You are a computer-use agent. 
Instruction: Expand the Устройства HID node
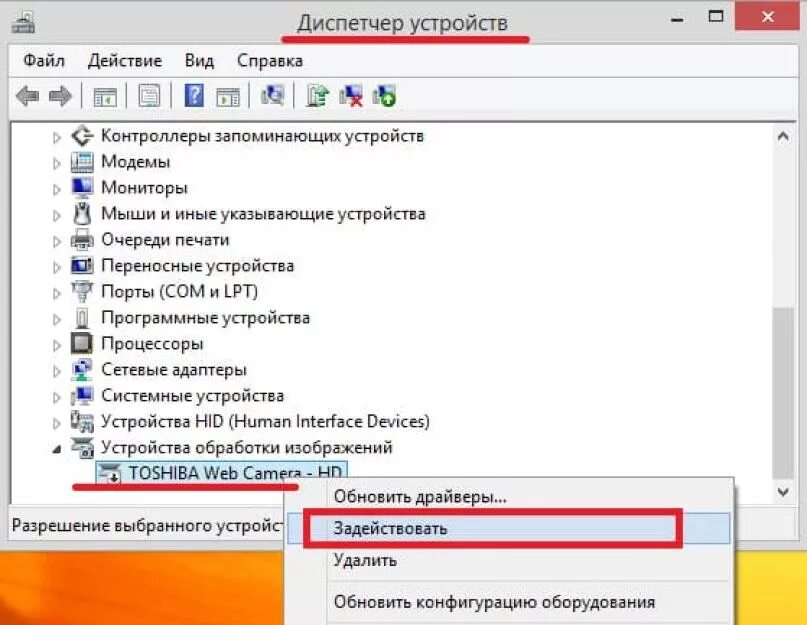(x=57, y=423)
